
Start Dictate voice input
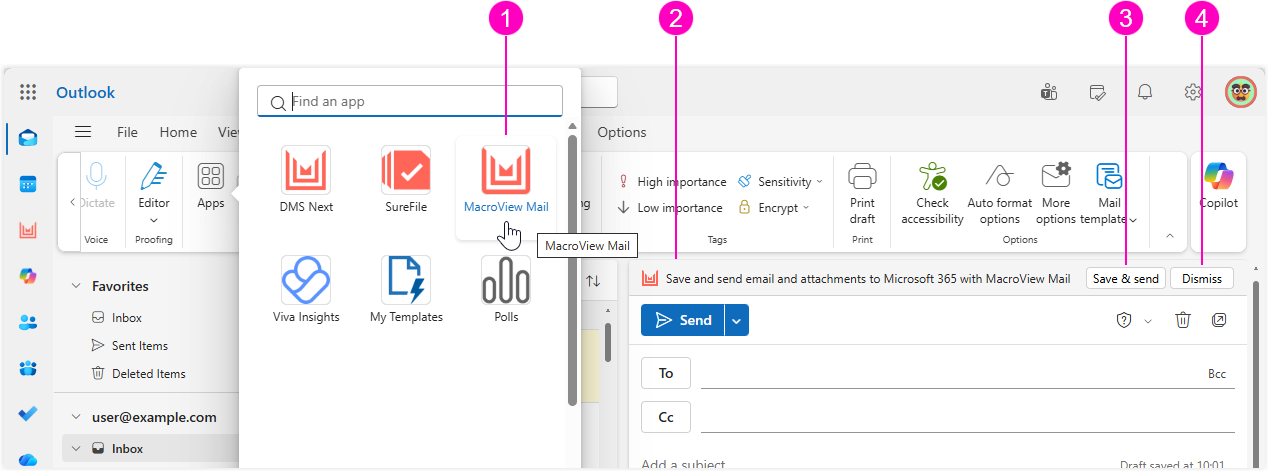pos(97,187)
